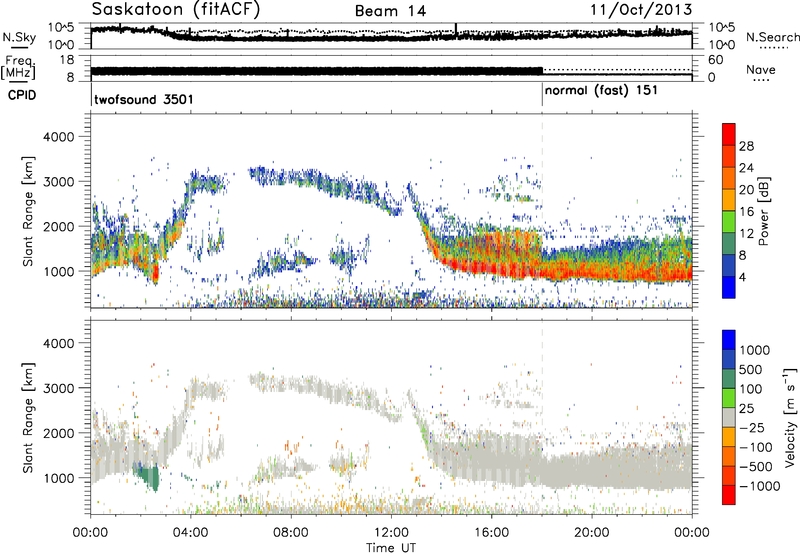Click the '-1000' tick on Velocity colorbar

click(759, 486)
